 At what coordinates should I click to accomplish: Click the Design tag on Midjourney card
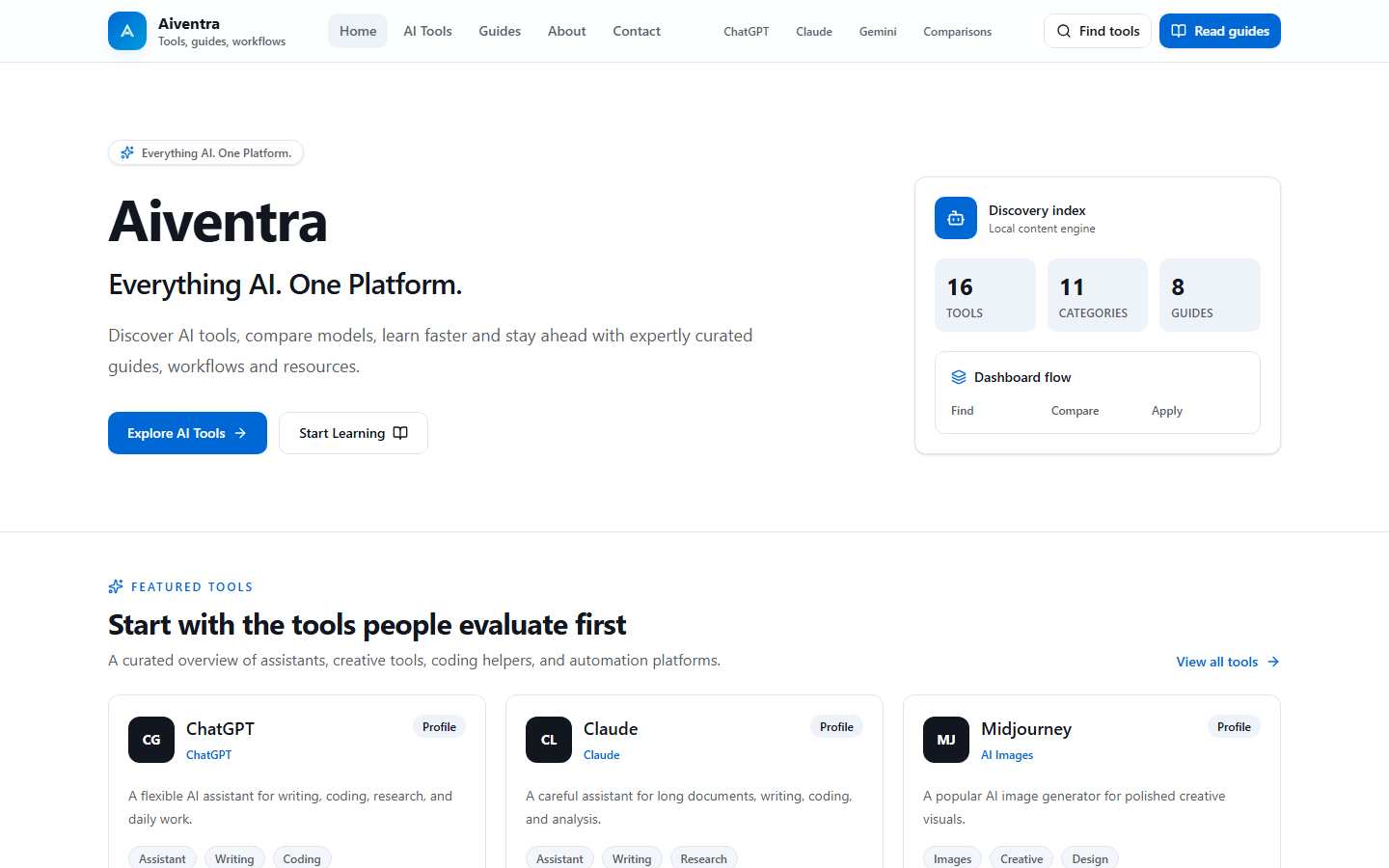tap(1090, 858)
